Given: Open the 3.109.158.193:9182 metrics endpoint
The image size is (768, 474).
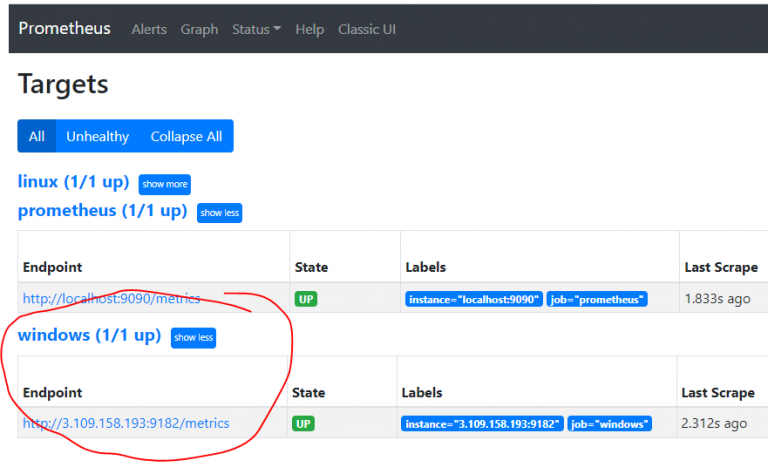Looking at the screenshot, I should pyautogui.click(x=126, y=423).
